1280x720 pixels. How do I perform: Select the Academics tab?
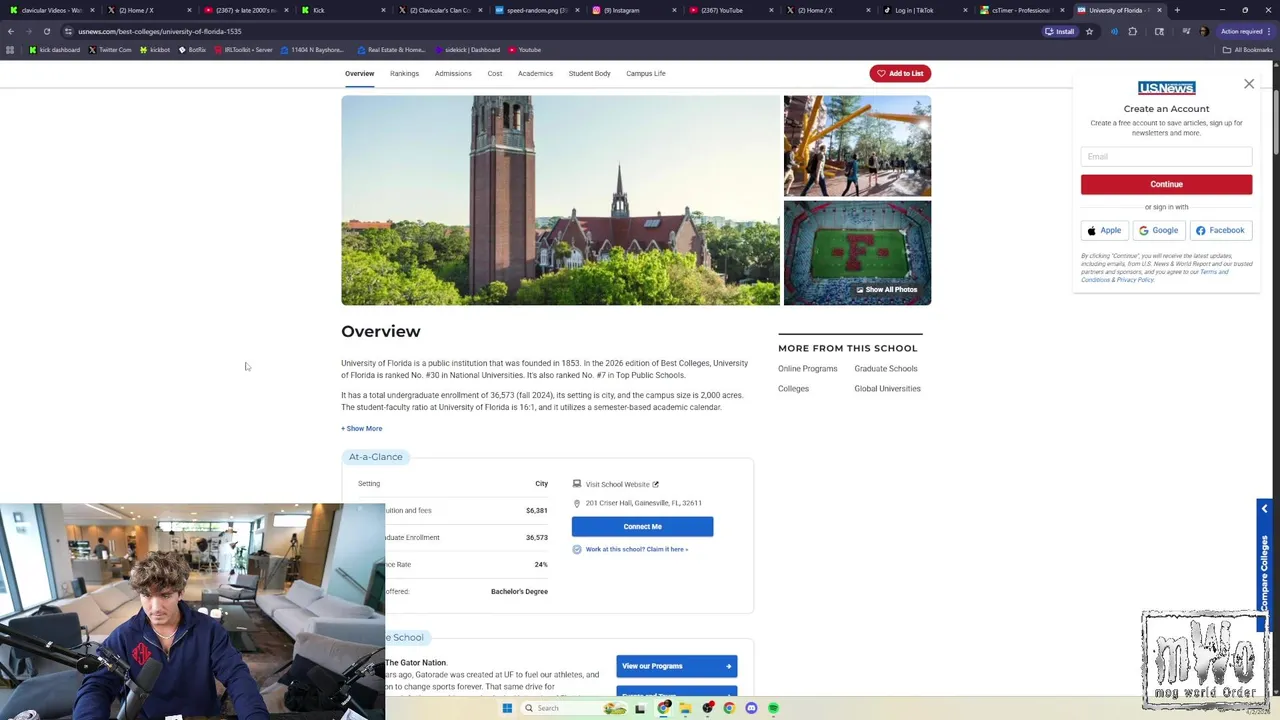click(535, 73)
